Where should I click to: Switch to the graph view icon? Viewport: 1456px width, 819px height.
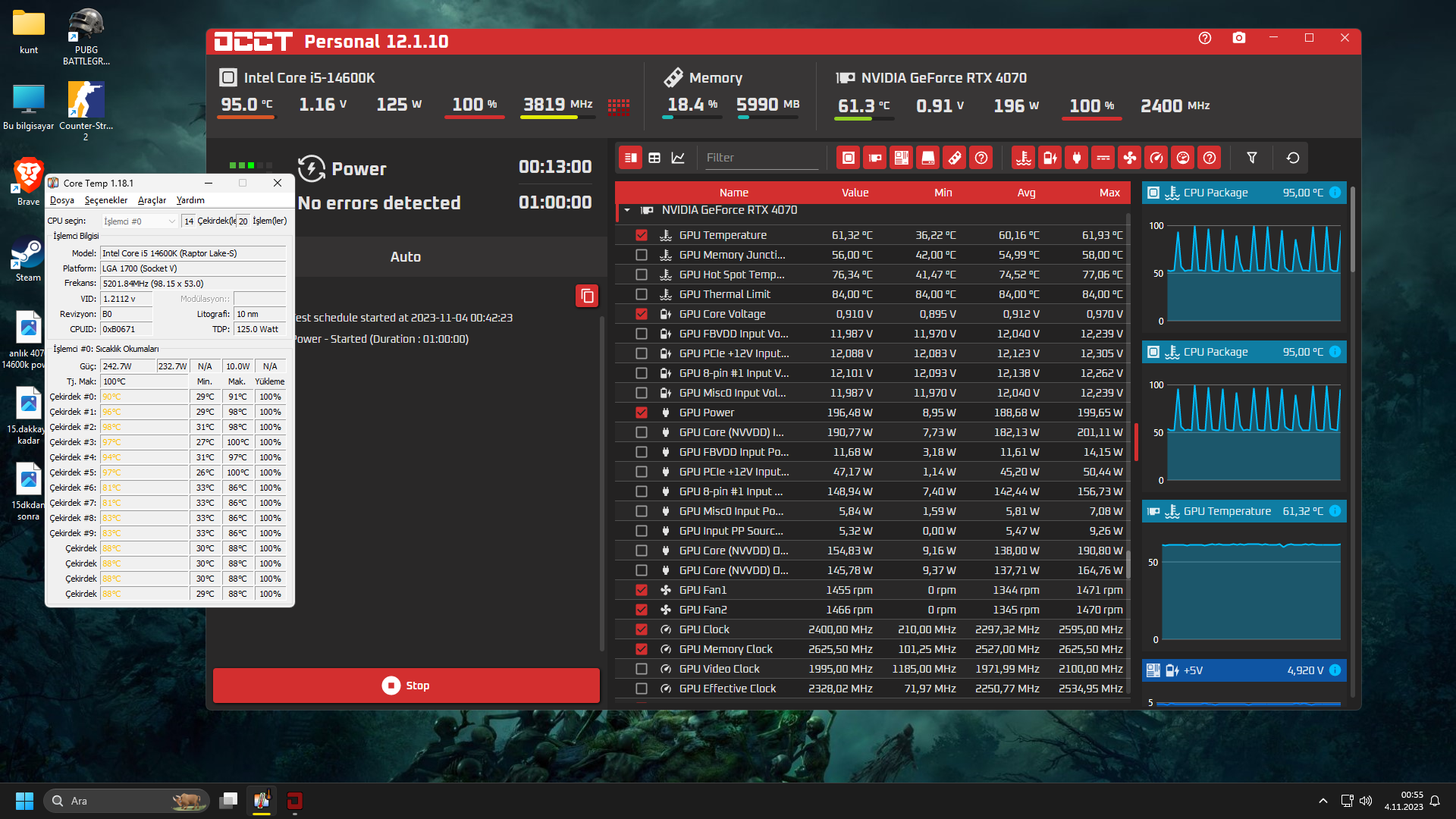[x=678, y=158]
